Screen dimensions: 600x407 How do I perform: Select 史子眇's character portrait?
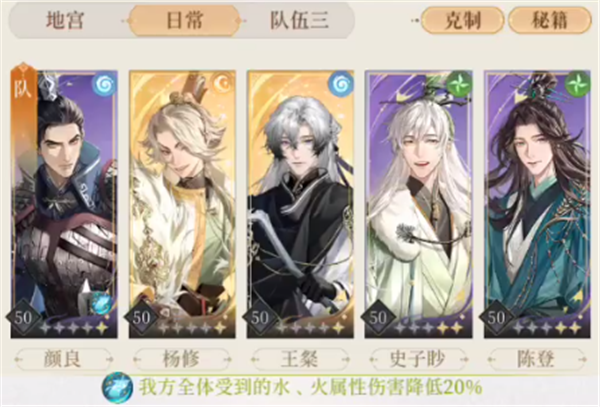tap(419, 204)
